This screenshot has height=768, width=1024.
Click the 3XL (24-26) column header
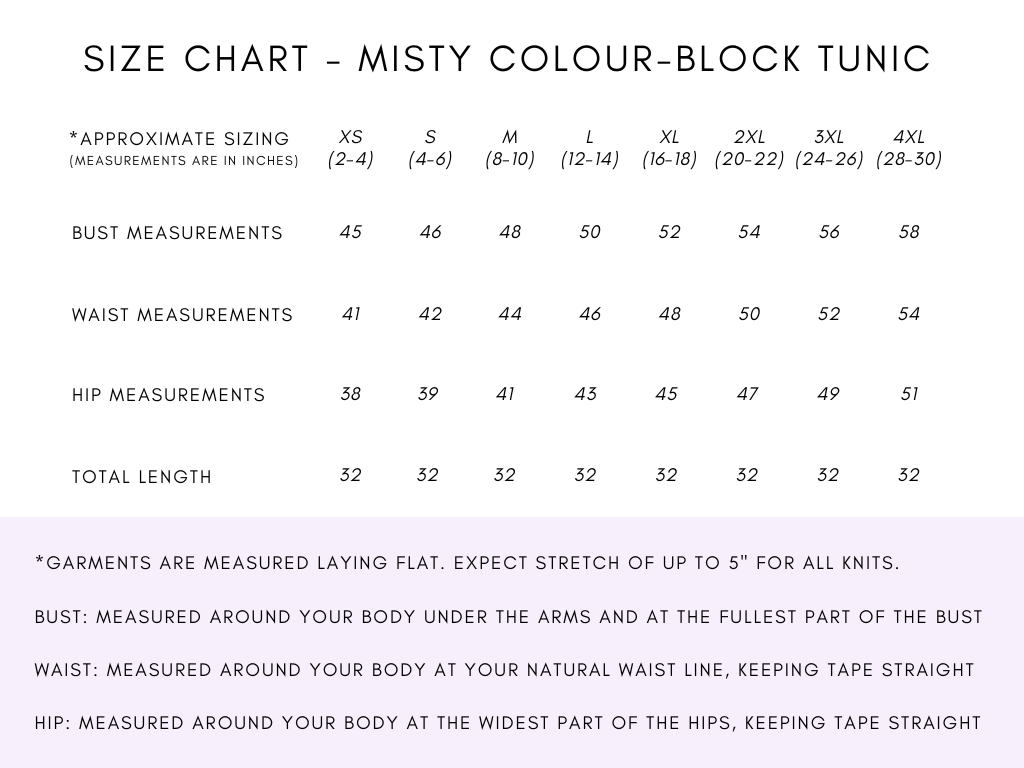point(829,148)
